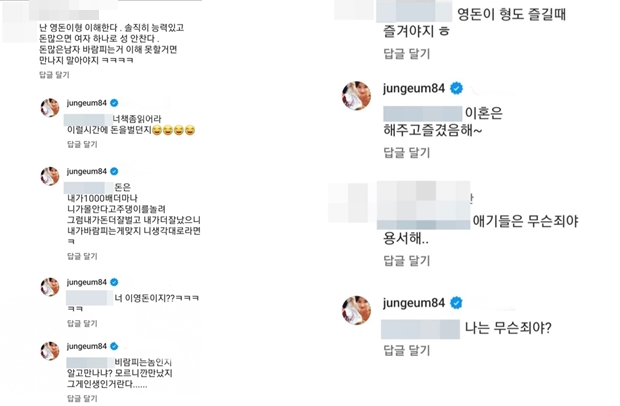This screenshot has height=406, width=620.
Task: Open profile picture next to '너책좀읽어라' comment
Action: coord(50,108)
